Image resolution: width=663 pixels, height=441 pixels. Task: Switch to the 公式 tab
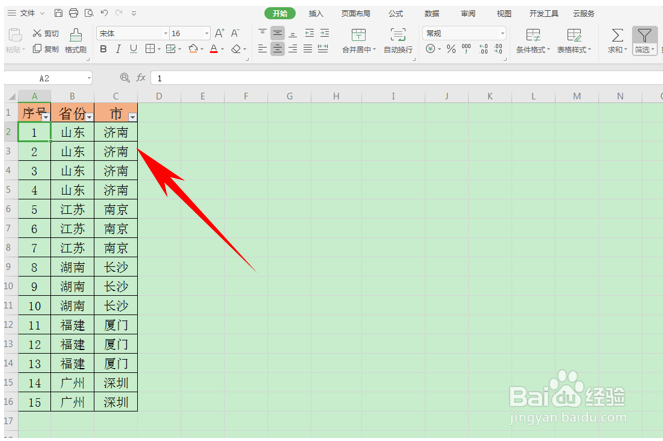point(395,14)
